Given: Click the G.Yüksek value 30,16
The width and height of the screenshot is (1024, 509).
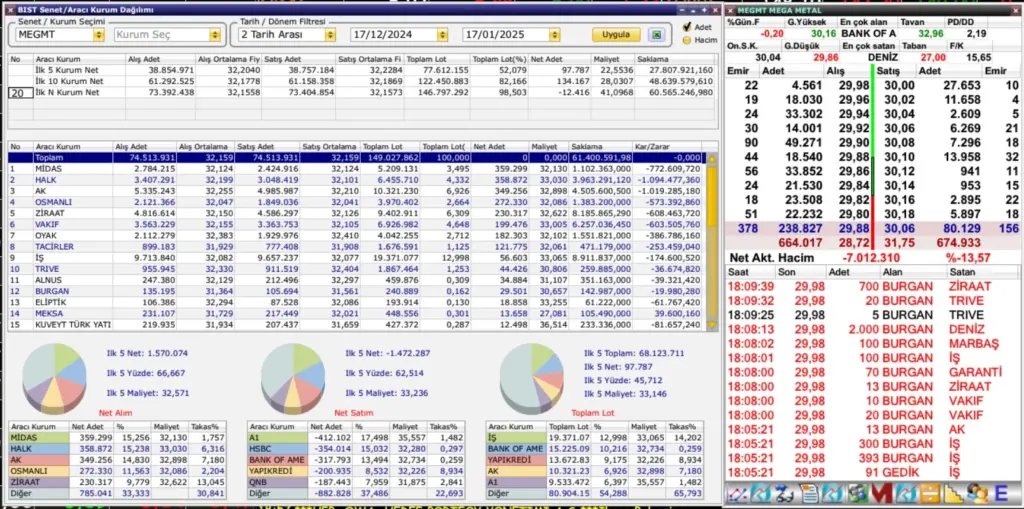Looking at the screenshot, I should click(823, 34).
